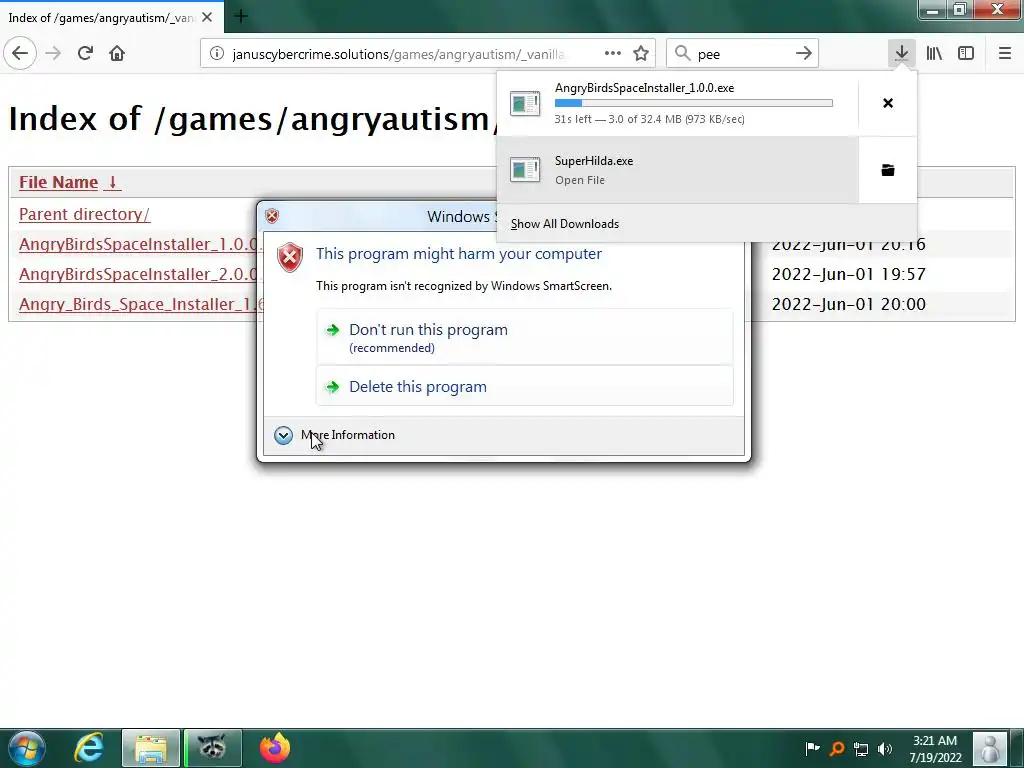This screenshot has height=768, width=1024.
Task: Click the URL address field
Action: [x=399, y=54]
